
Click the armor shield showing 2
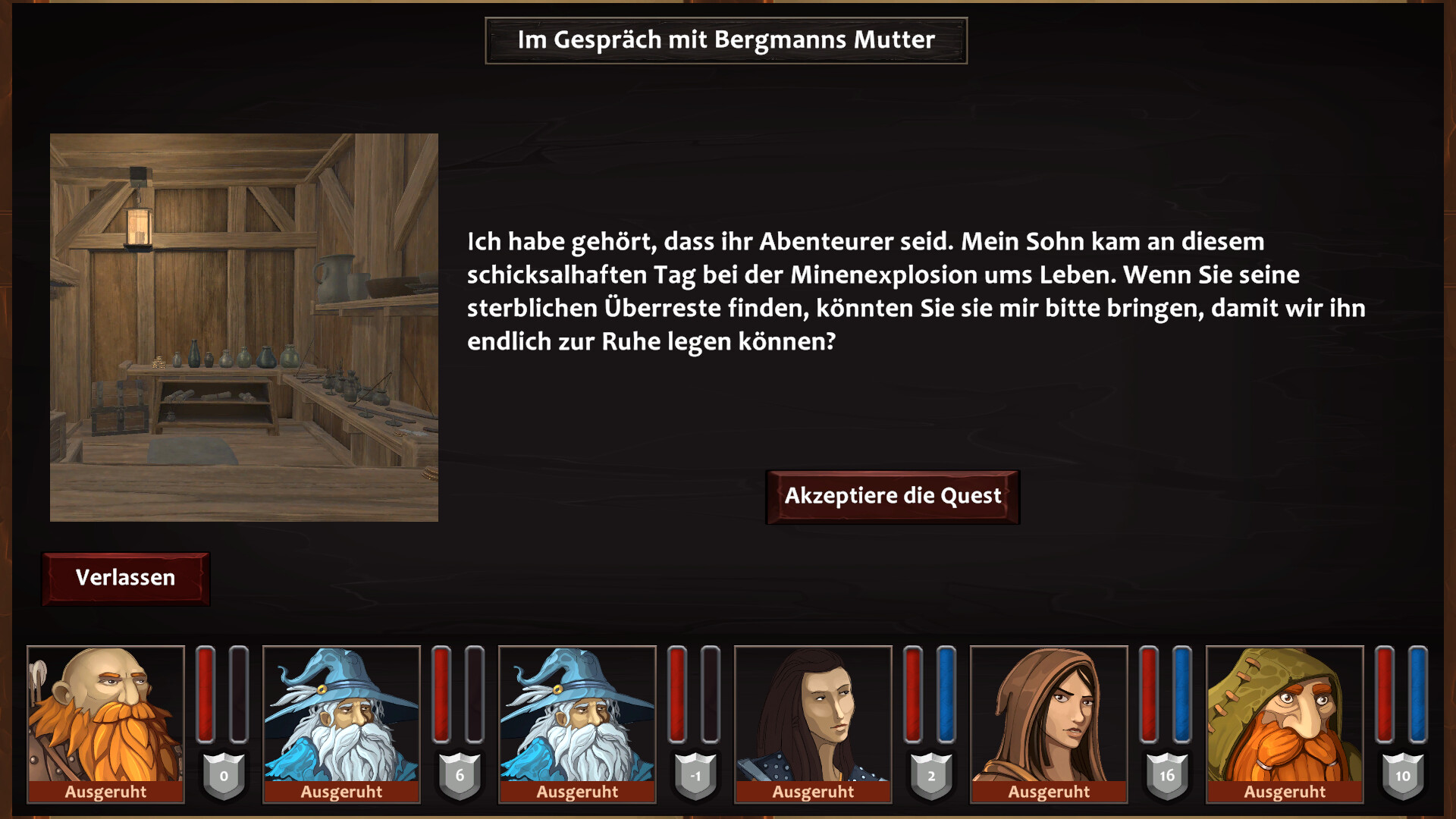pos(931,776)
